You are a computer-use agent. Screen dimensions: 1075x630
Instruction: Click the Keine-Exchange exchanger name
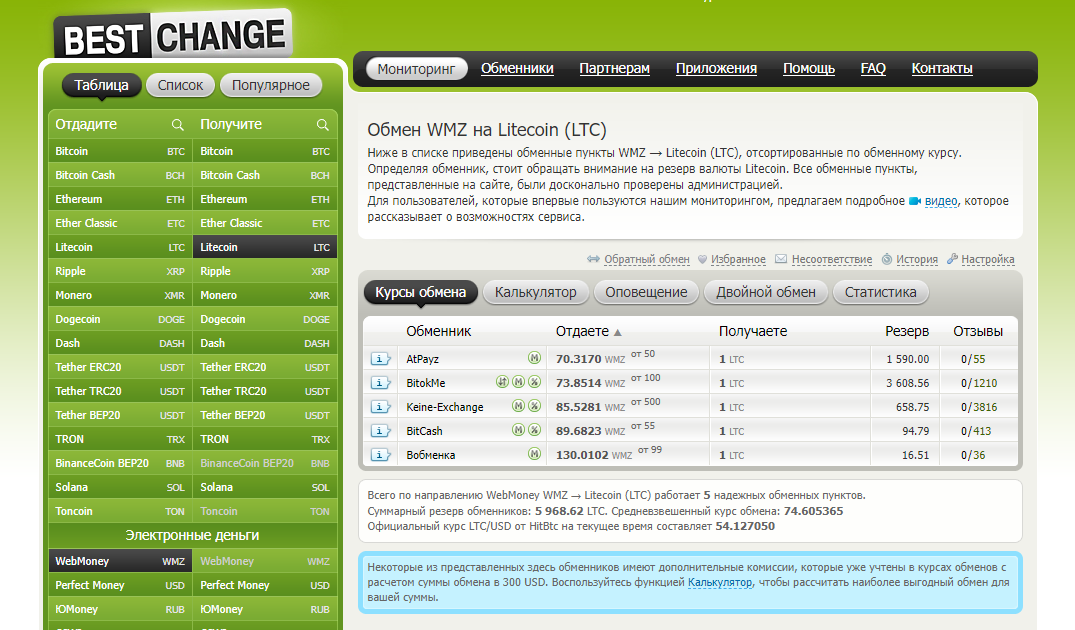tap(444, 407)
